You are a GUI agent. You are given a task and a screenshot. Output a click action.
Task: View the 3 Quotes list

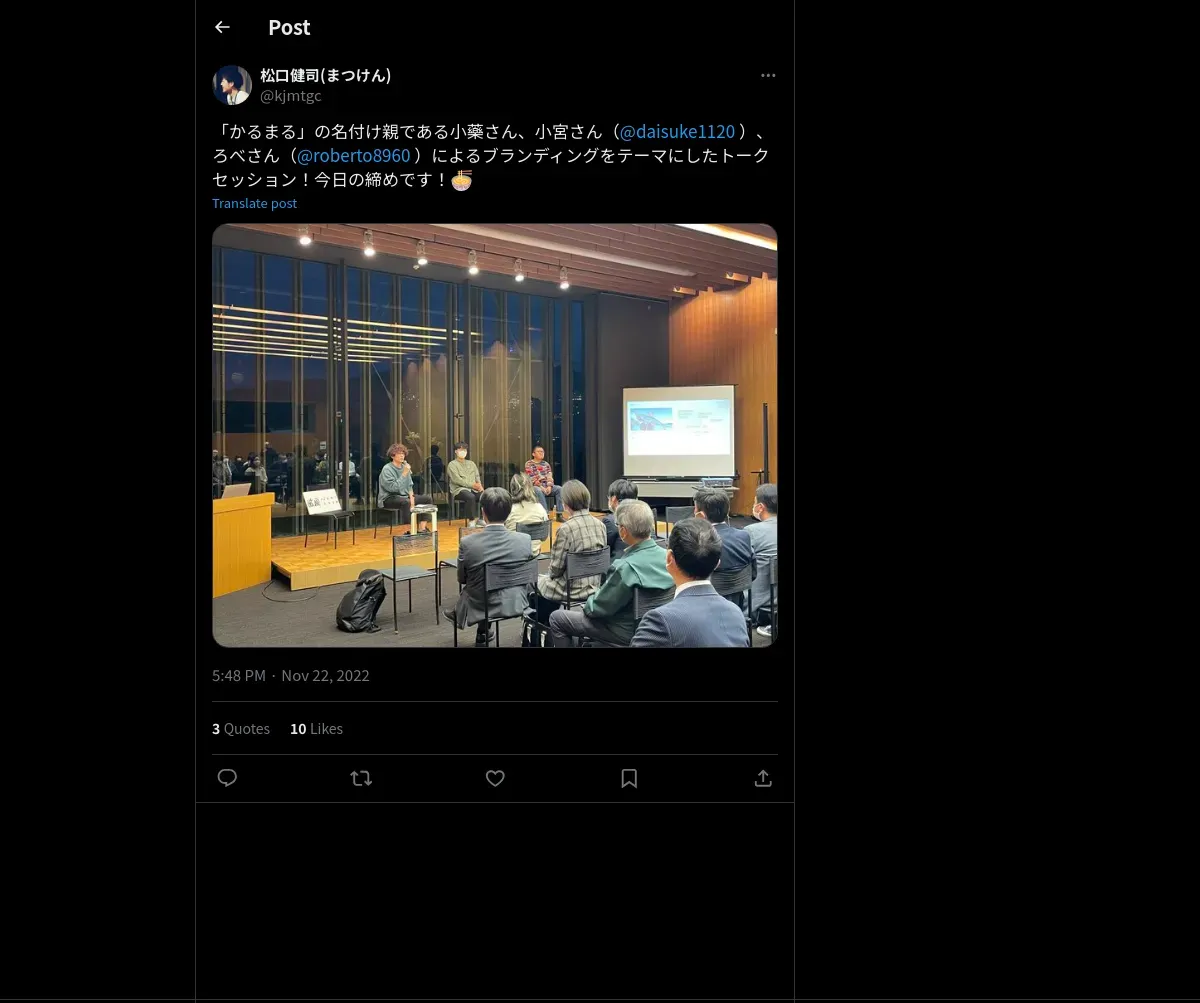241,729
